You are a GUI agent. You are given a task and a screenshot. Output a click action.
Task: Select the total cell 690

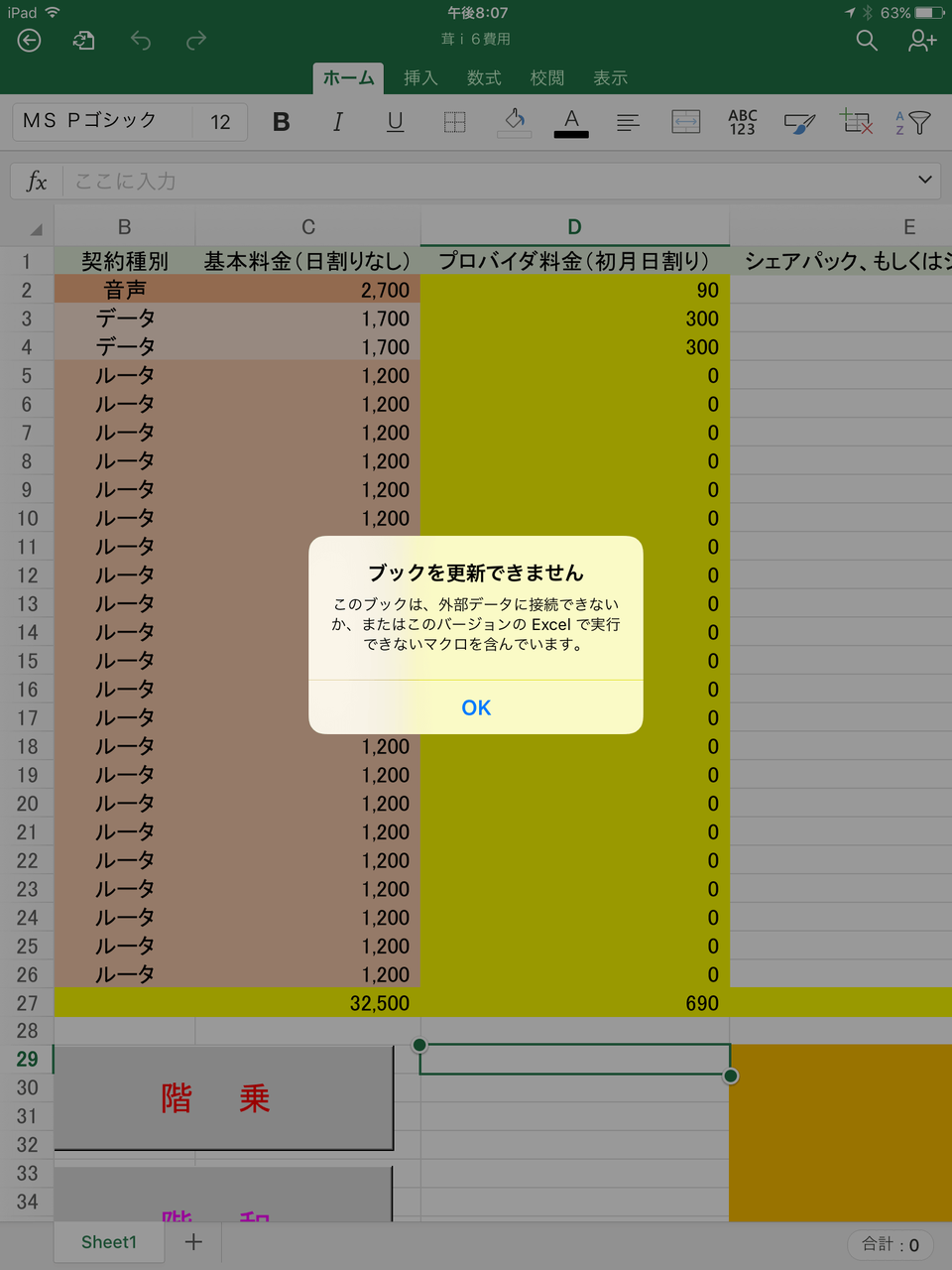coord(575,1003)
